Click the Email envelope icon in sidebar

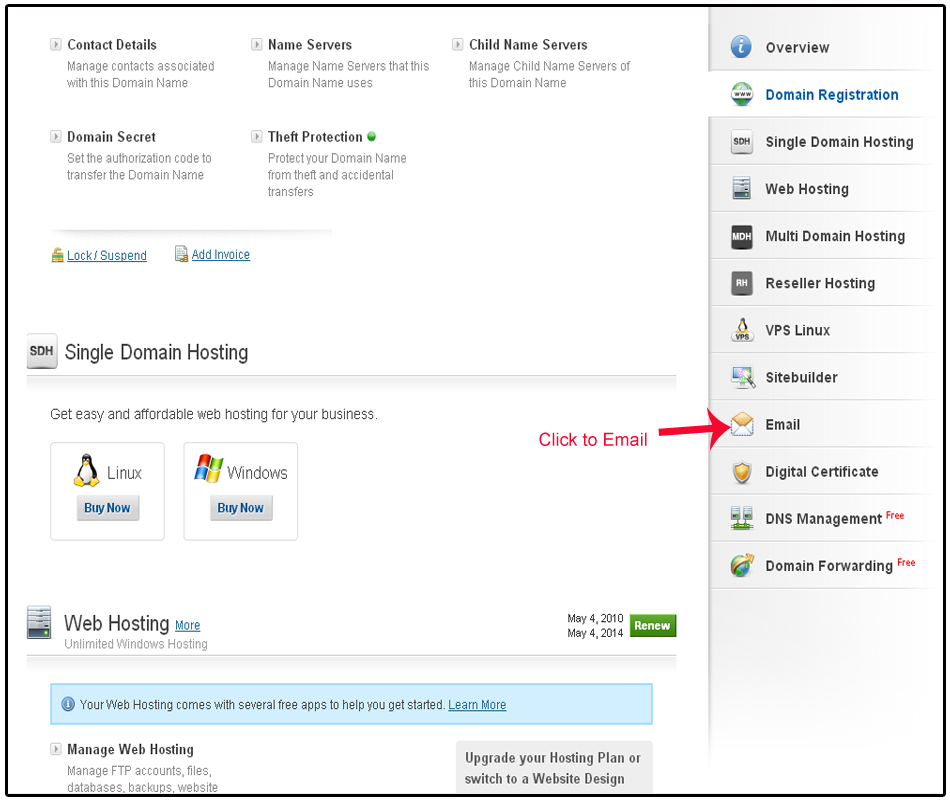(741, 425)
